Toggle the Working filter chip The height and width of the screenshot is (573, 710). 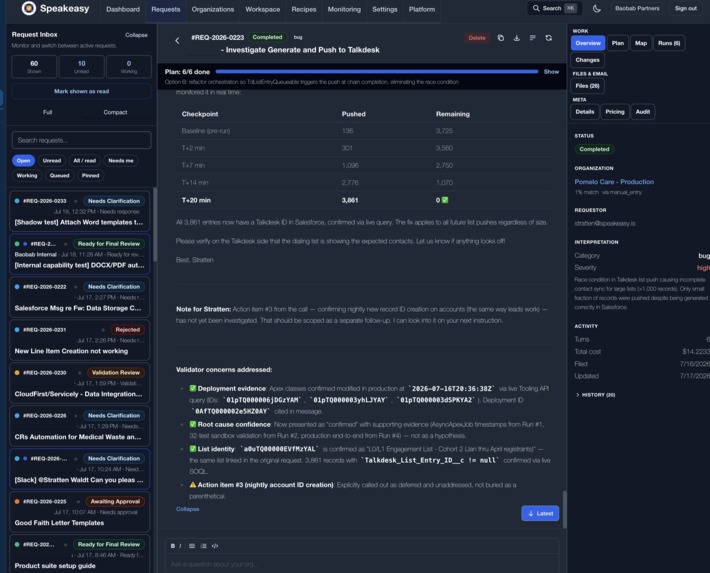[x=27, y=175]
